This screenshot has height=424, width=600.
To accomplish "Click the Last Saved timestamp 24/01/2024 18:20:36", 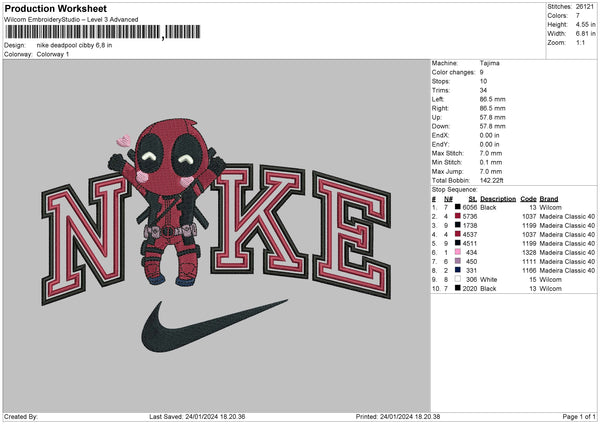I will click(x=215, y=416).
